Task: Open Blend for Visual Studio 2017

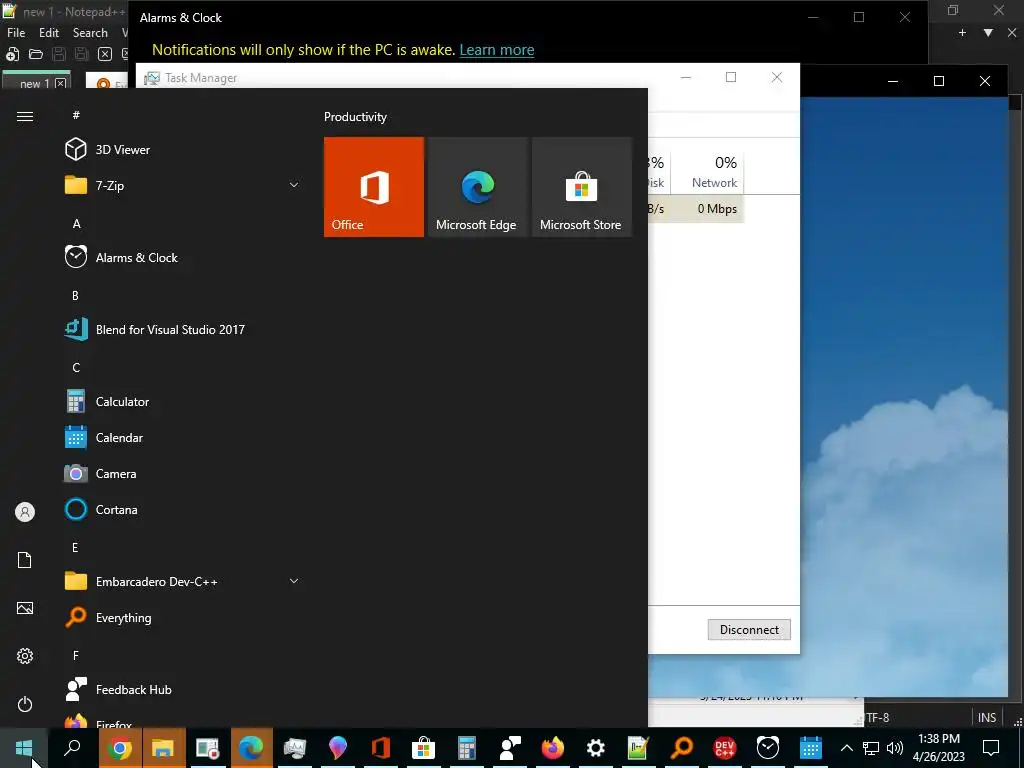Action: 183,330
